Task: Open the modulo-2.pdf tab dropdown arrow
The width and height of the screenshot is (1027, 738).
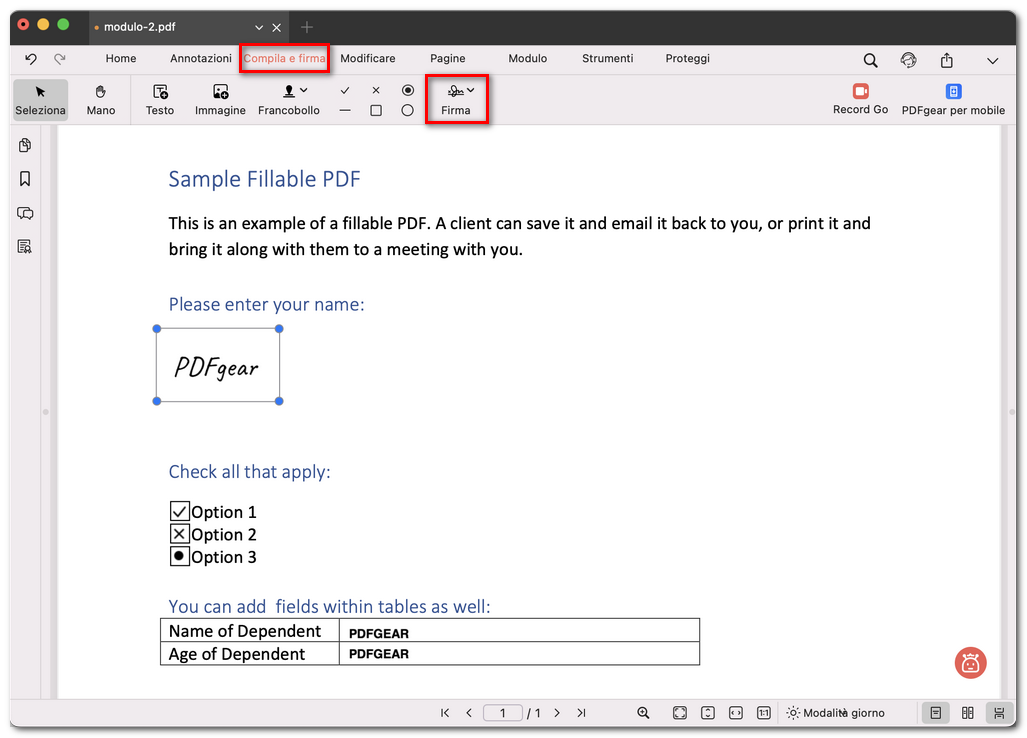Action: (258, 27)
